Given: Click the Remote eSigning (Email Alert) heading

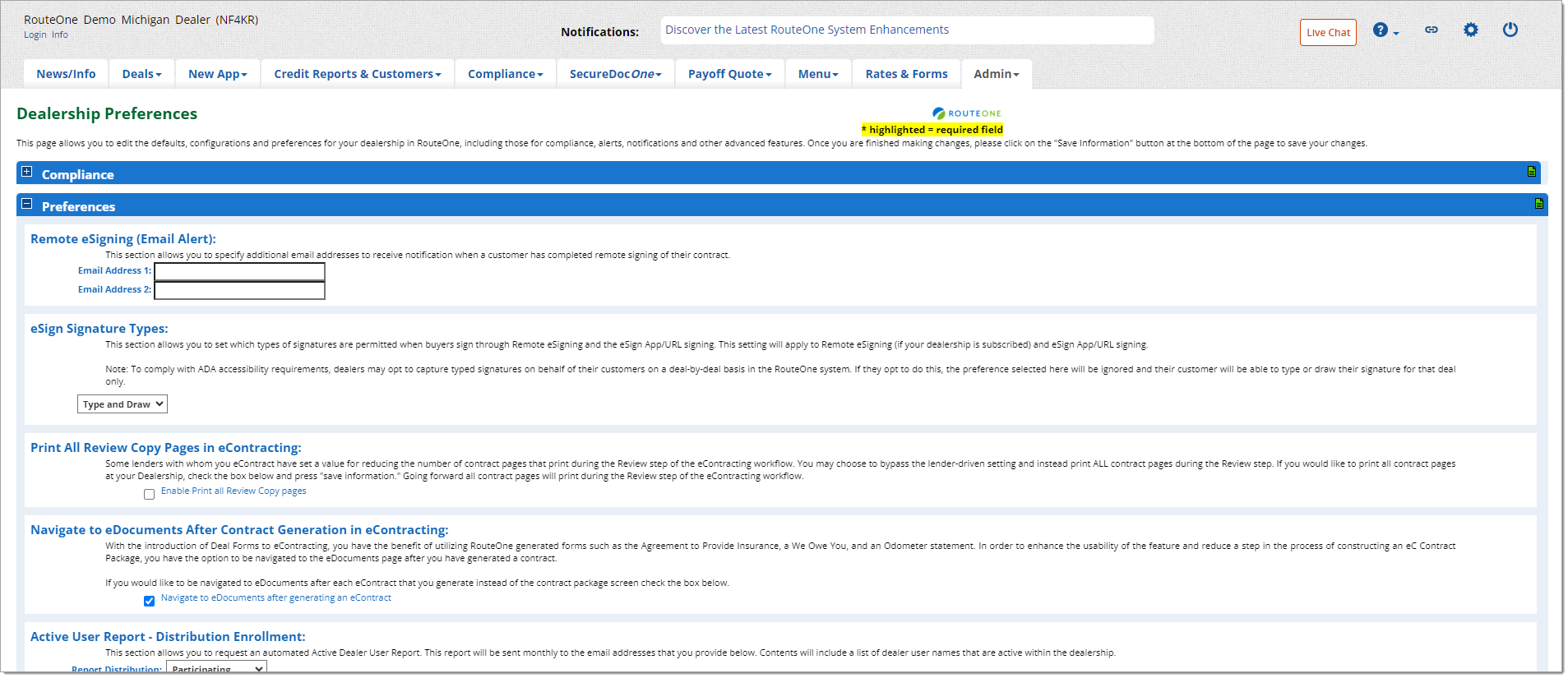Looking at the screenshot, I should click(x=123, y=239).
